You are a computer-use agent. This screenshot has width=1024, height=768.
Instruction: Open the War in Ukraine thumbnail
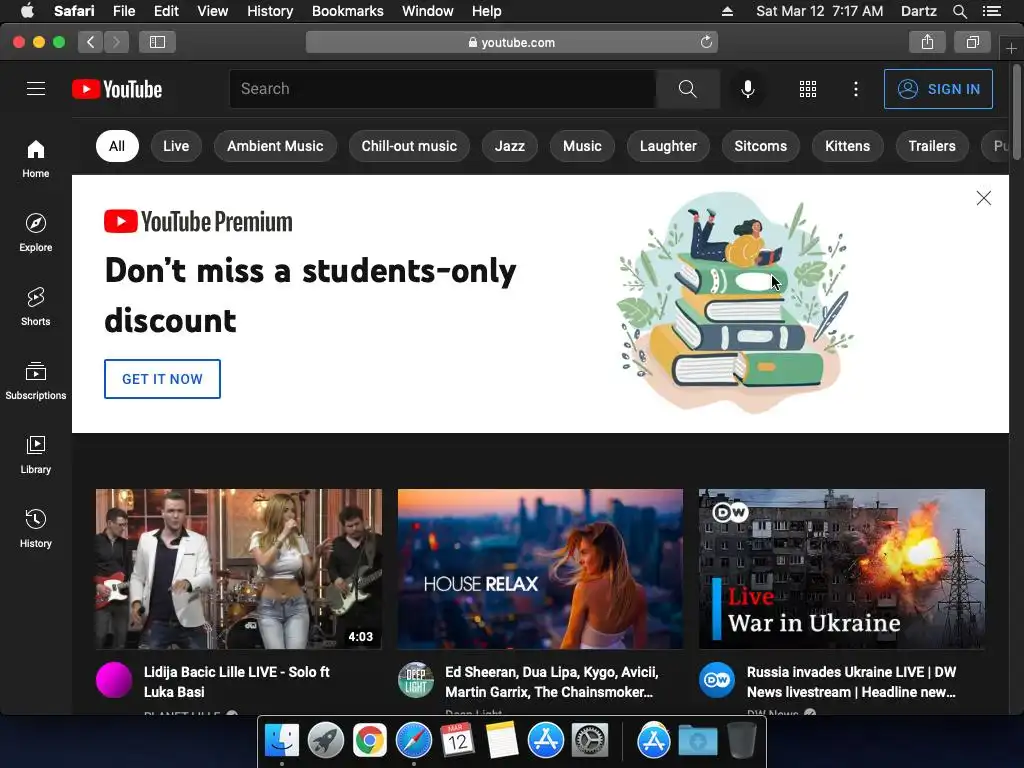[842, 569]
